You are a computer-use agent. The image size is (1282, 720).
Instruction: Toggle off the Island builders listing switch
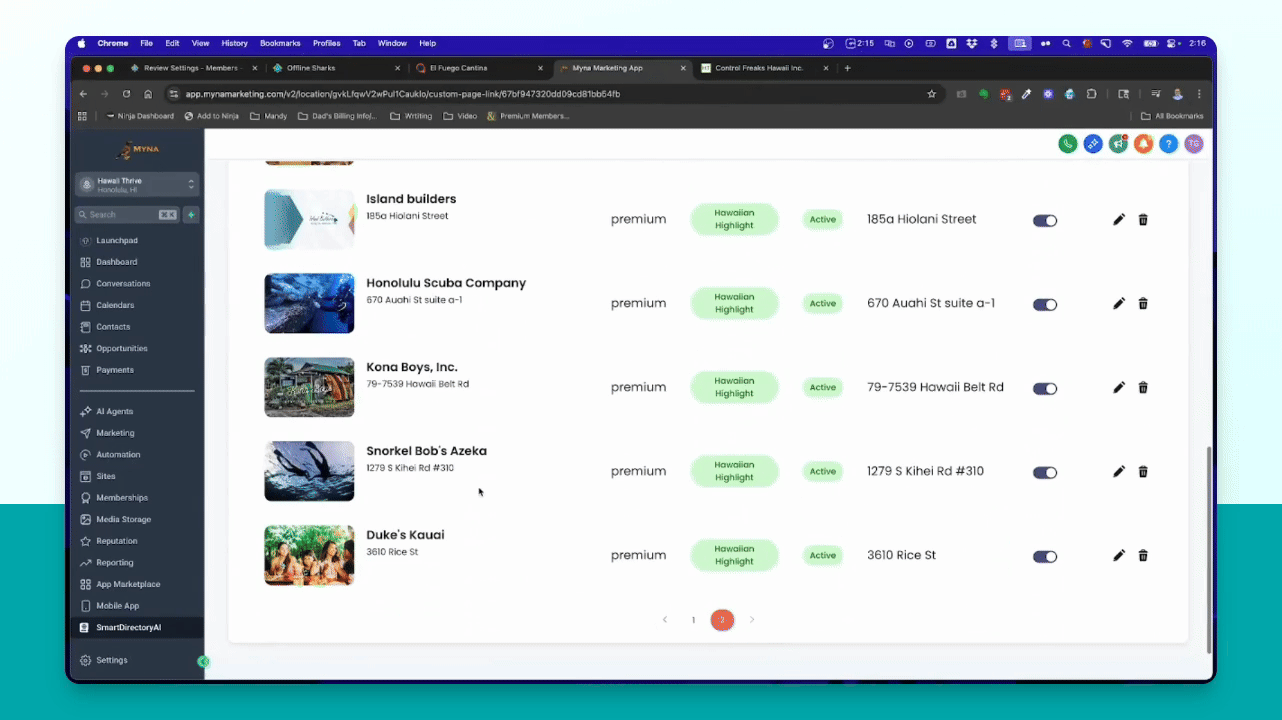click(x=1045, y=221)
